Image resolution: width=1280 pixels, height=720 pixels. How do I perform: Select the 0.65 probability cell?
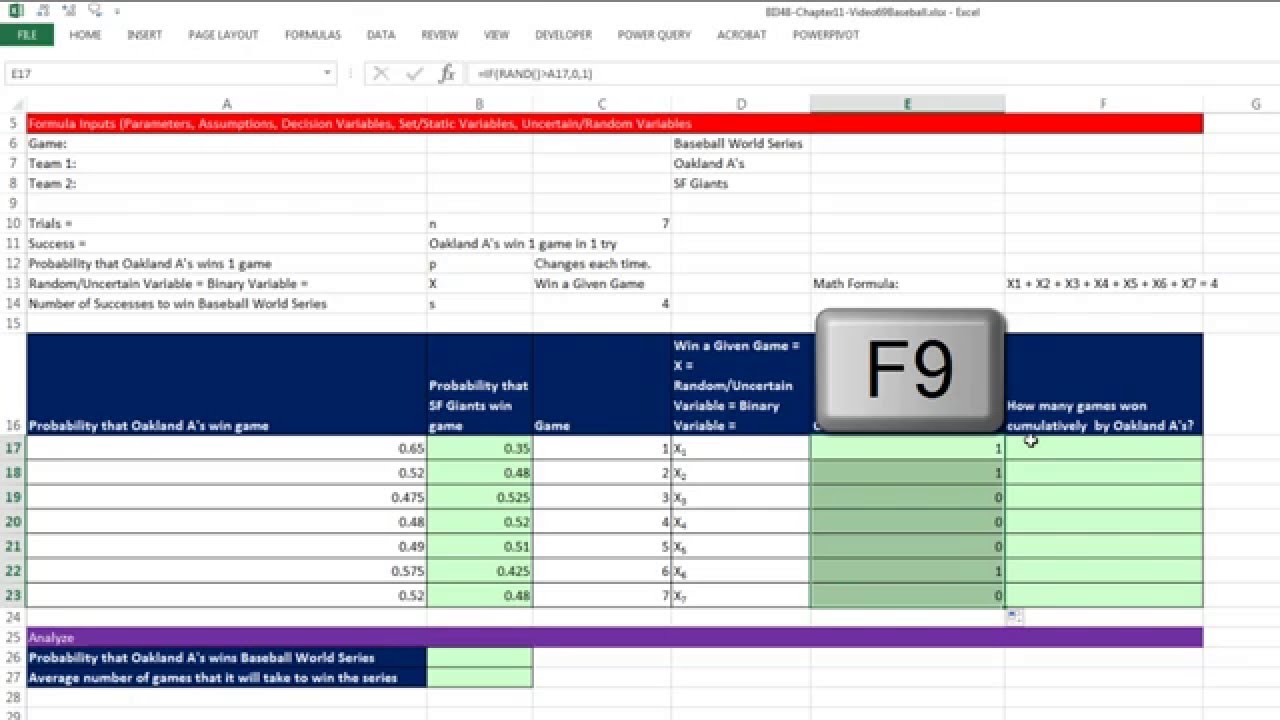click(x=227, y=448)
